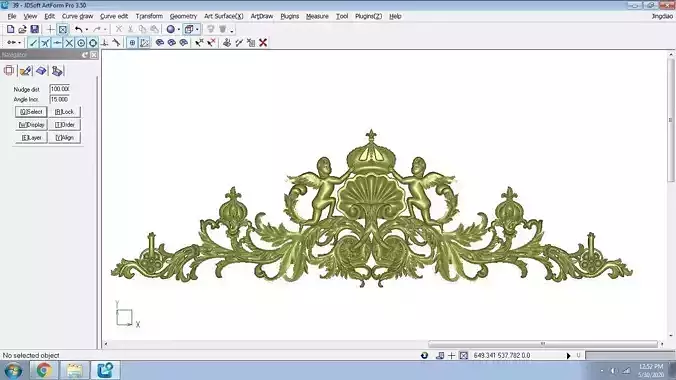Open the first Navigator tab icon (stacked frames)
Image resolution: width=676 pixels, height=380 pixels.
tap(9, 71)
